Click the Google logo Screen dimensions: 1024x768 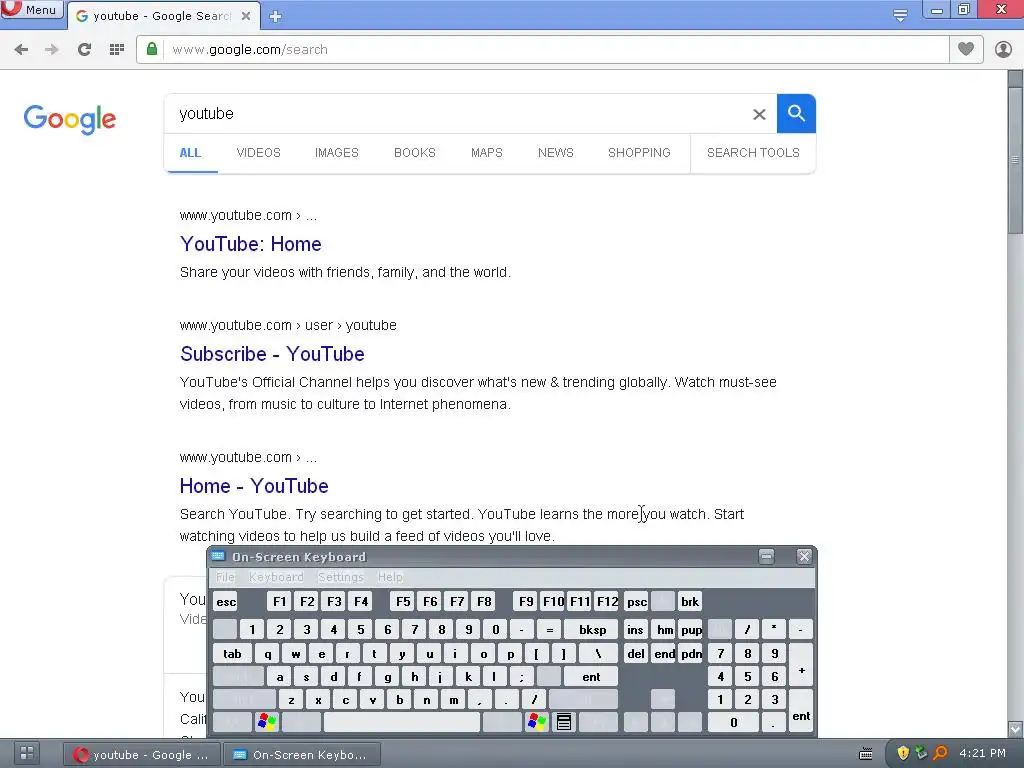click(69, 119)
